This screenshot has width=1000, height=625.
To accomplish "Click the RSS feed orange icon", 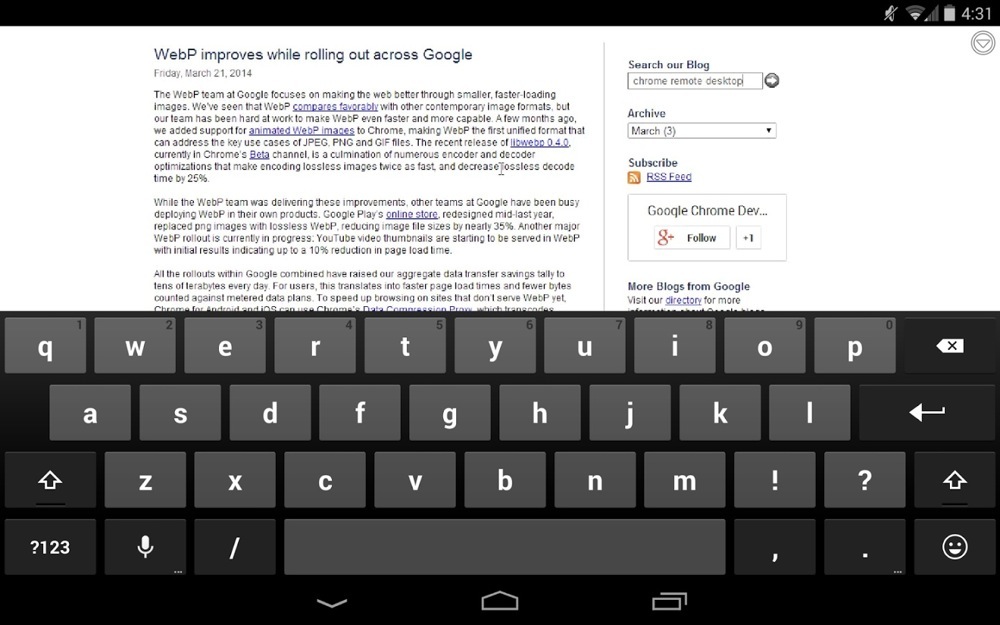I will point(634,178).
